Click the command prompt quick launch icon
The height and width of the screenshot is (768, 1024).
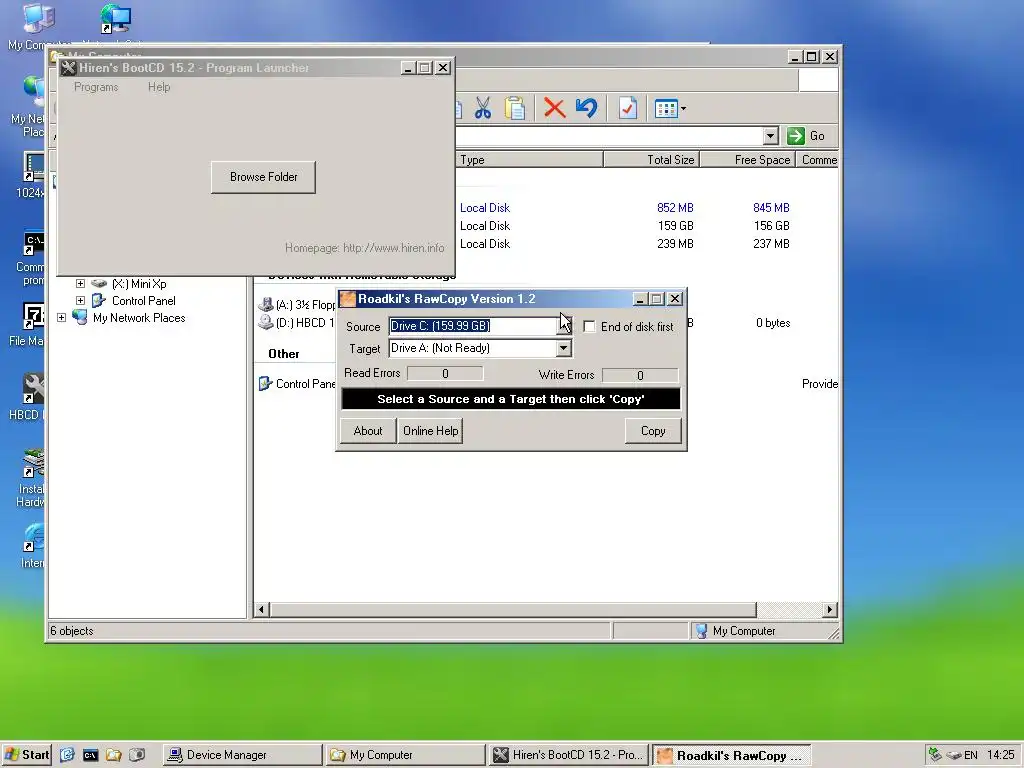(90, 755)
